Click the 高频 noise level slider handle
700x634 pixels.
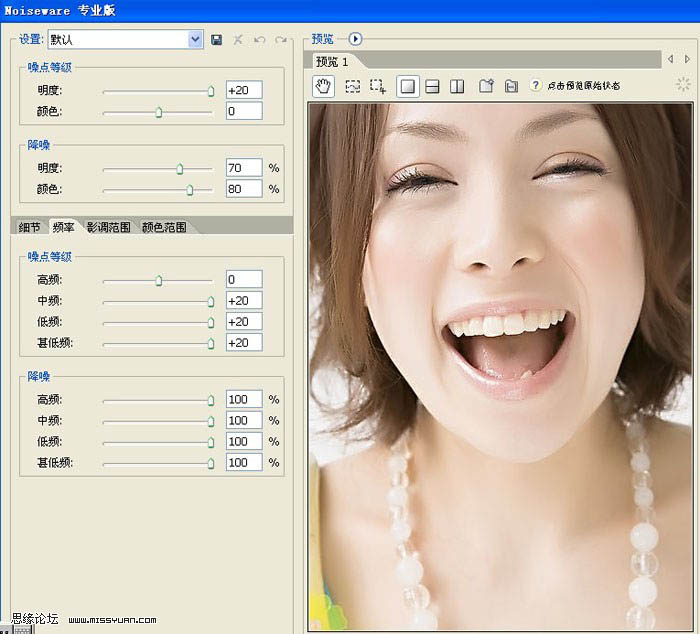coord(158,280)
